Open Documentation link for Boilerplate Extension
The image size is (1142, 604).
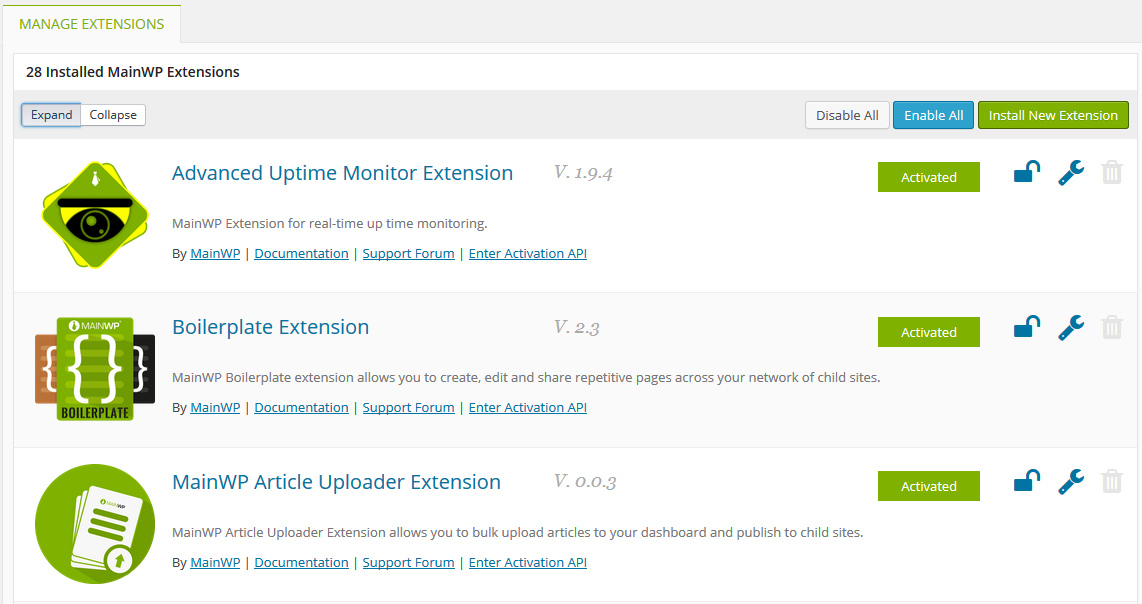tap(302, 408)
